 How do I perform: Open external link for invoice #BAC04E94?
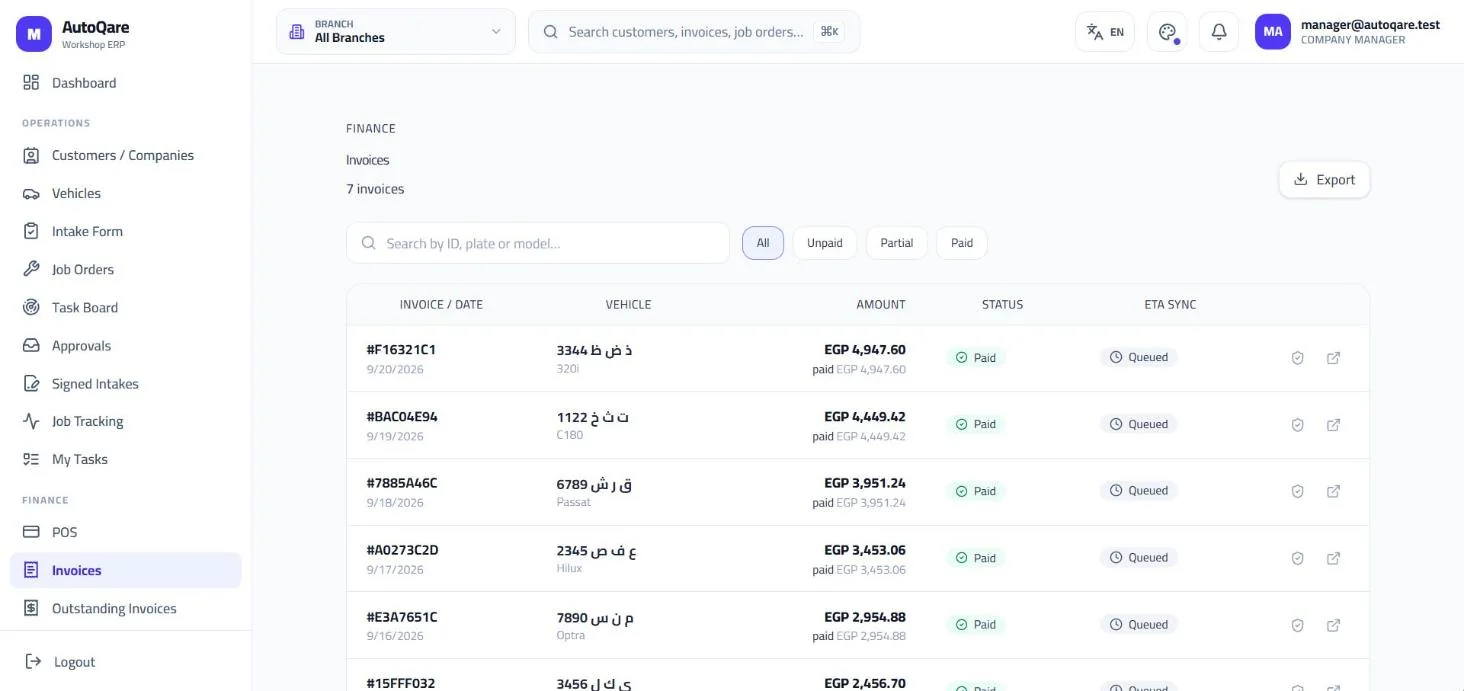(1333, 425)
